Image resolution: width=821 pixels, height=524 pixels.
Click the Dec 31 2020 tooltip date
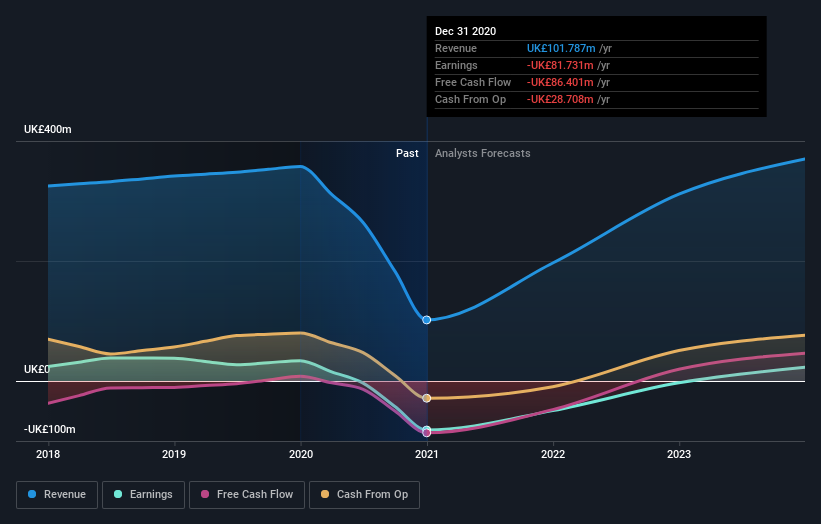[x=465, y=31]
